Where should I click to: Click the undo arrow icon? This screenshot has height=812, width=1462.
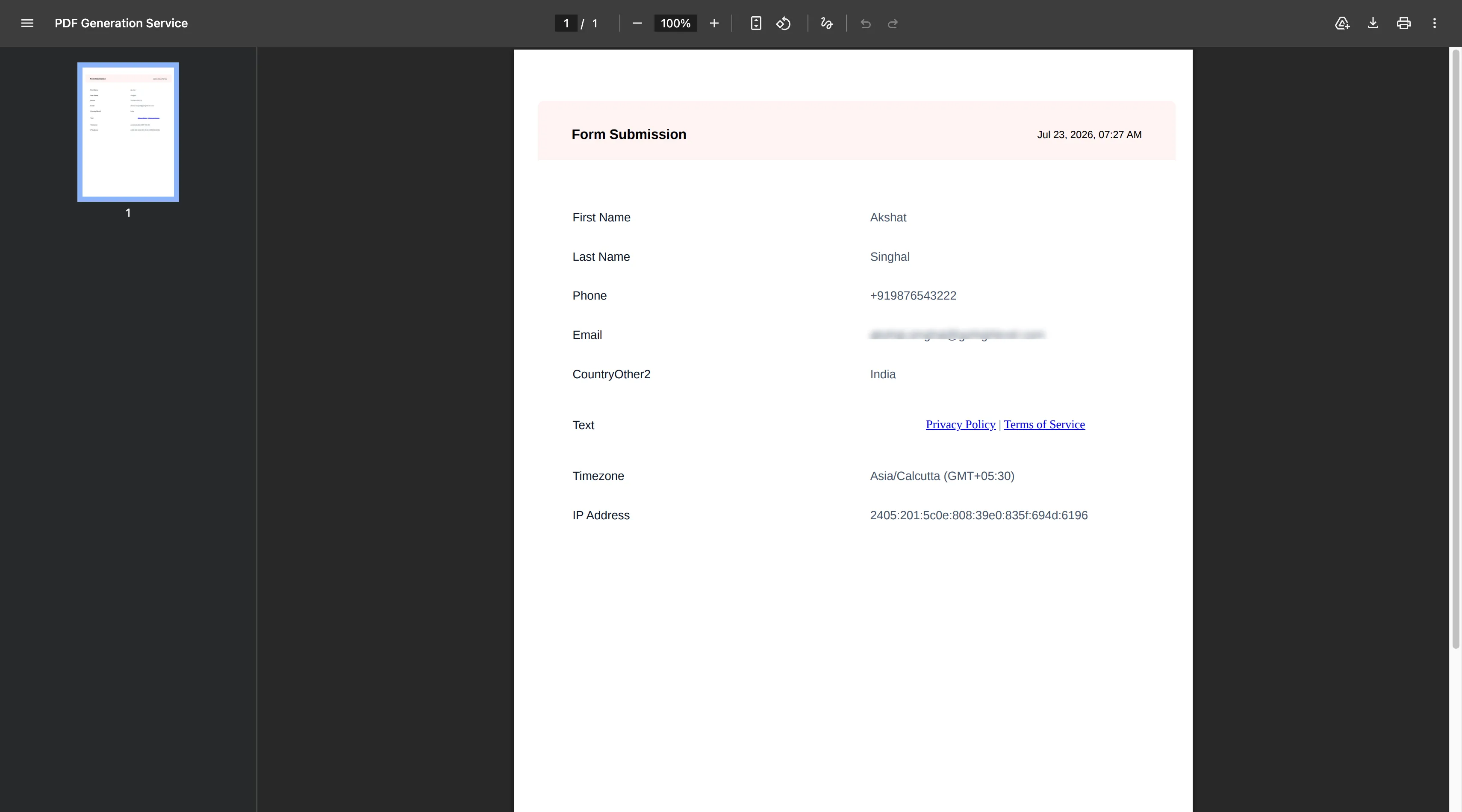pyautogui.click(x=865, y=23)
